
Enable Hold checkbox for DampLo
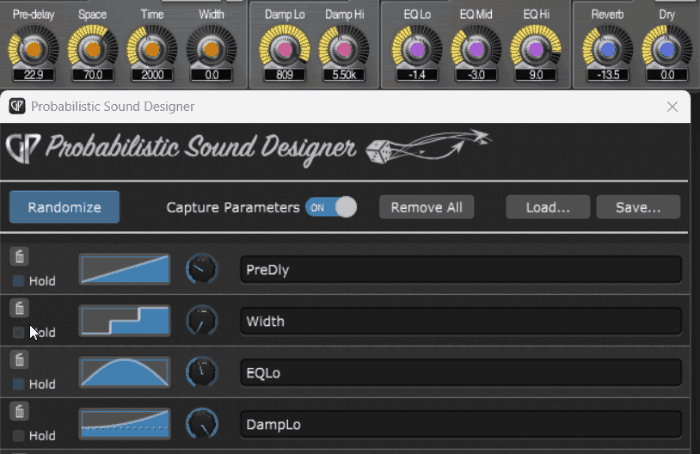(x=18, y=436)
